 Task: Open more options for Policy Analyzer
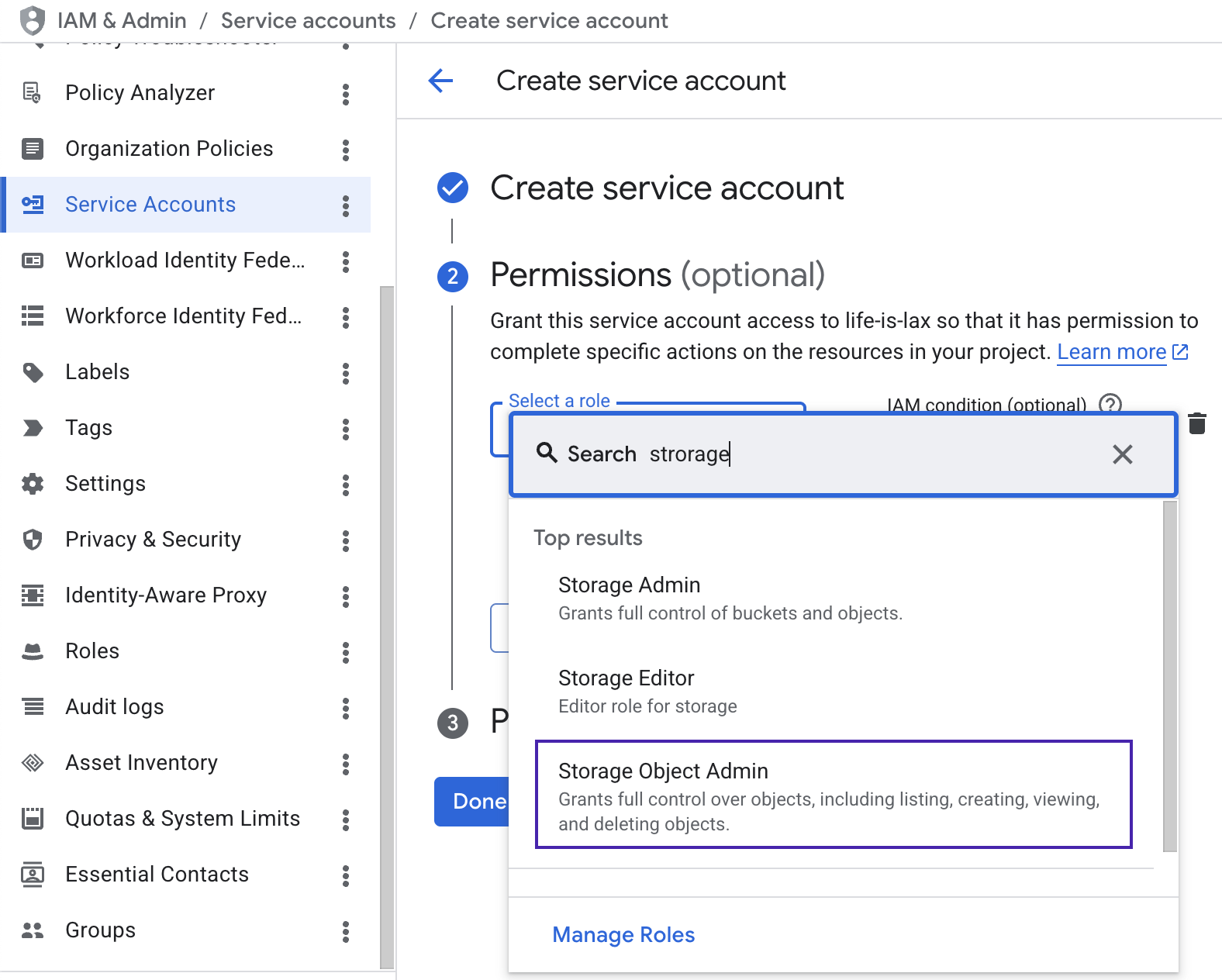click(346, 95)
